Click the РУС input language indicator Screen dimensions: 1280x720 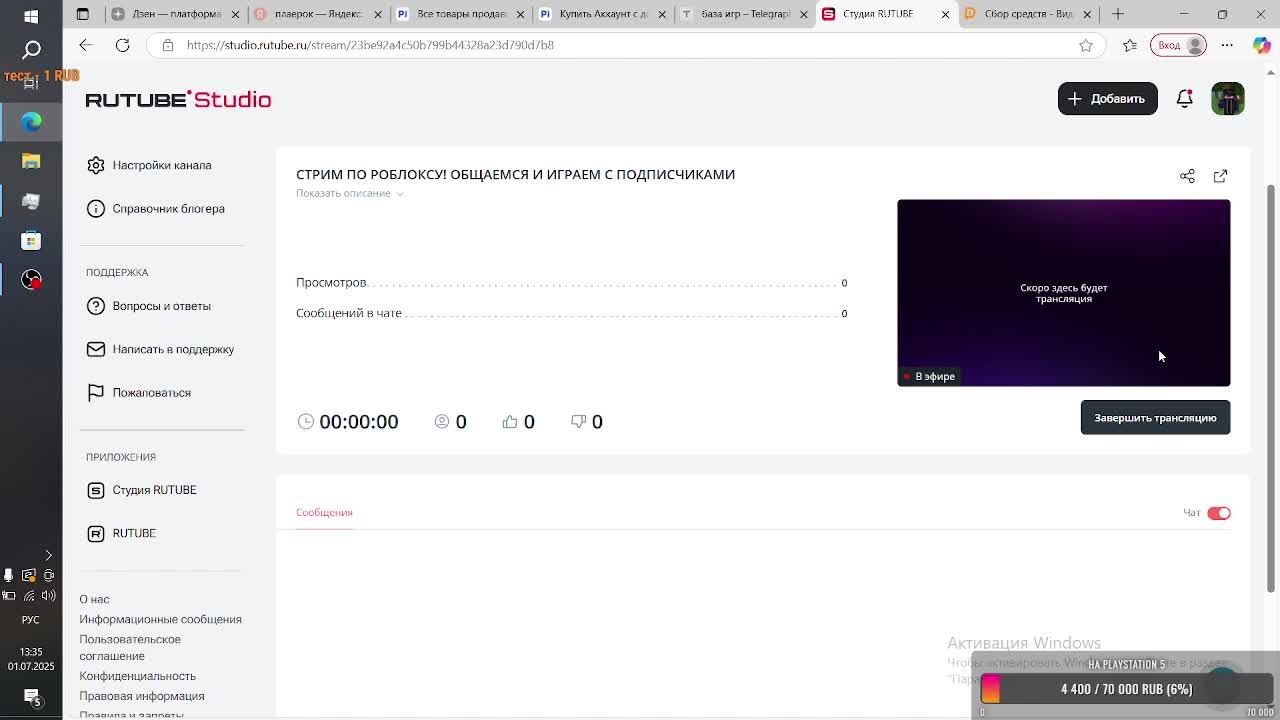(x=31, y=620)
